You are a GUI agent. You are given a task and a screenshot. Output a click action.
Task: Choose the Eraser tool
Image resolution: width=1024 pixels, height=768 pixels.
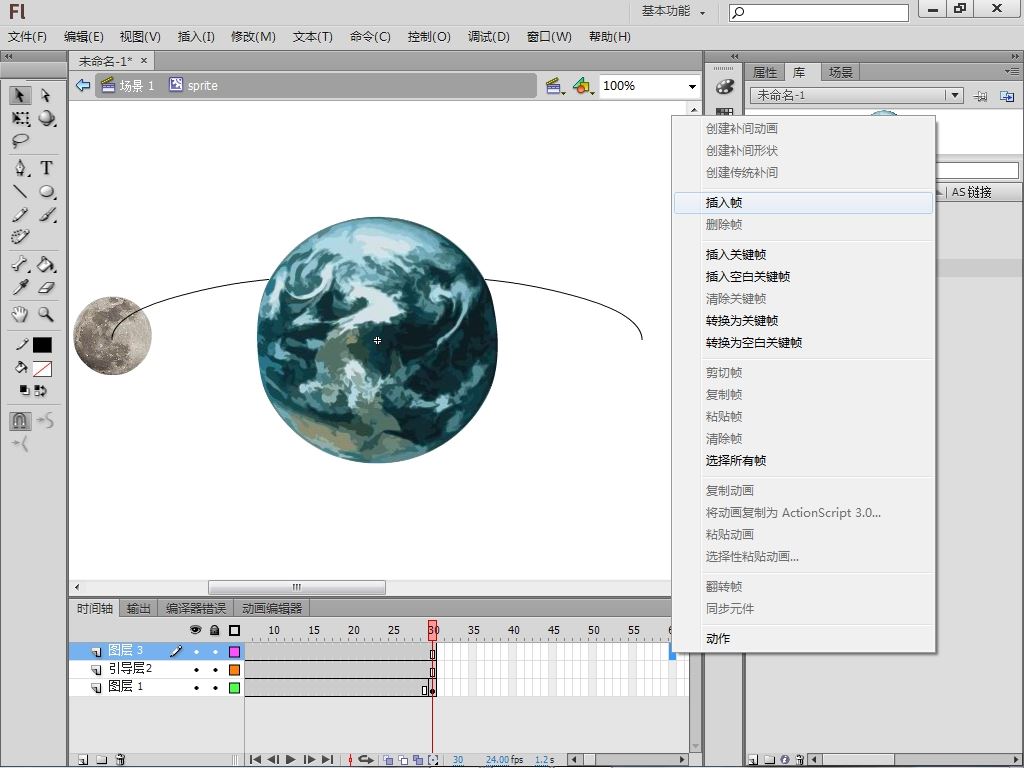click(x=46, y=287)
